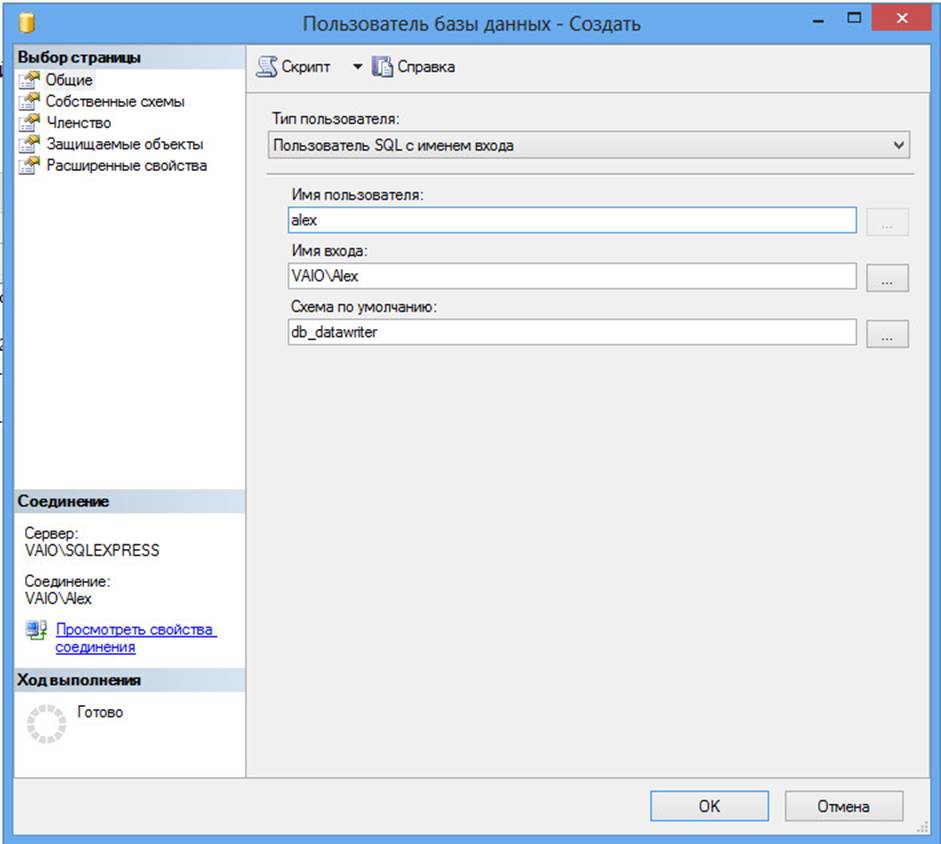Open Просмотреть свойства соединения link

click(x=136, y=638)
